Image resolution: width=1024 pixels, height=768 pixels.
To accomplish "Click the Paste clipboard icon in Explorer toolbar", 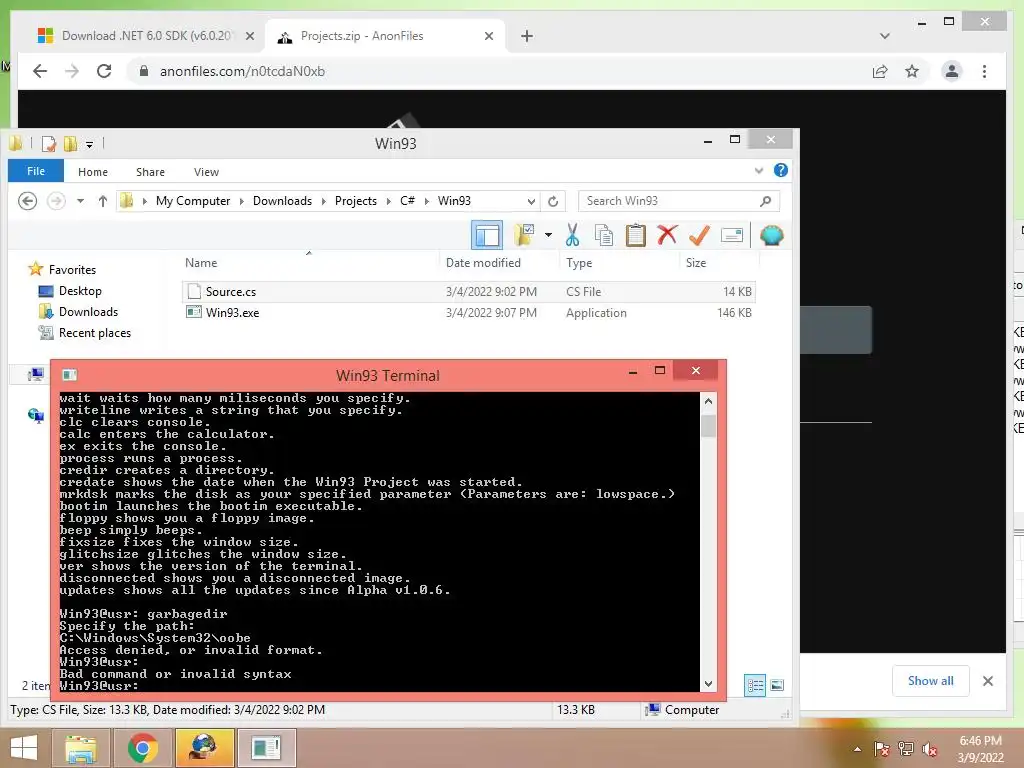I will pos(635,235).
